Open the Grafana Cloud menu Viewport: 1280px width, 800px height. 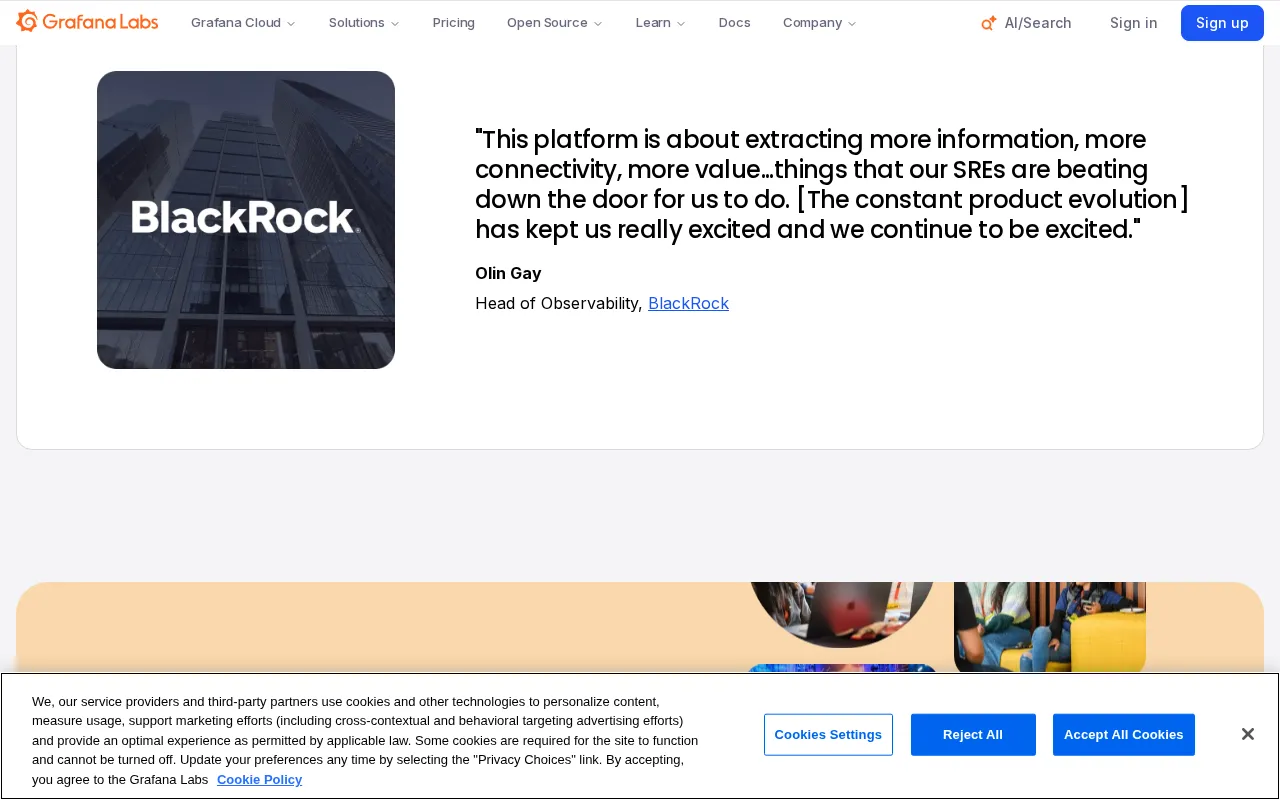(x=243, y=23)
